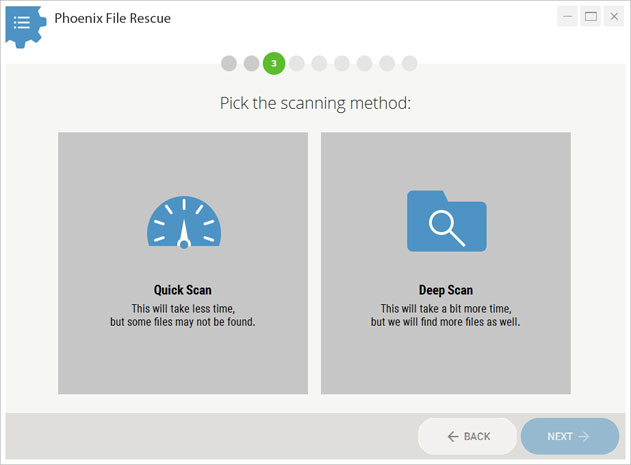Jump to the last step dot
631x465 pixels.
(410, 64)
